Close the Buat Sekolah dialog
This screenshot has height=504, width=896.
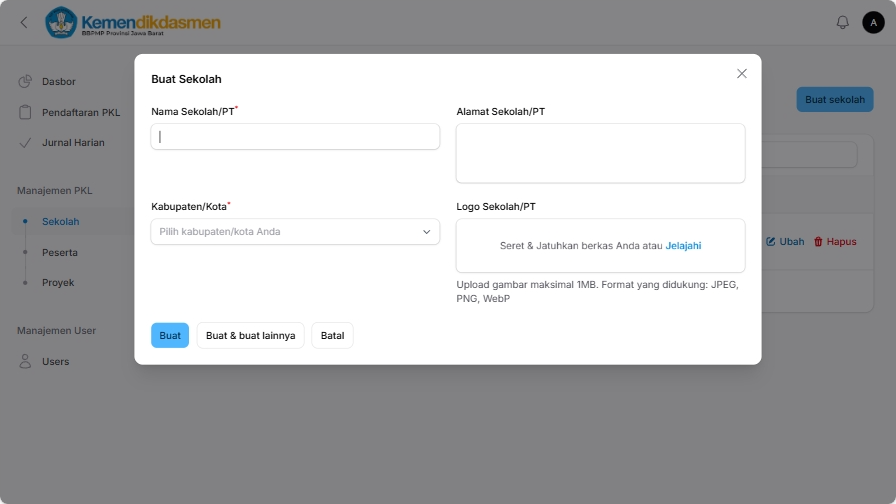pyautogui.click(x=741, y=74)
